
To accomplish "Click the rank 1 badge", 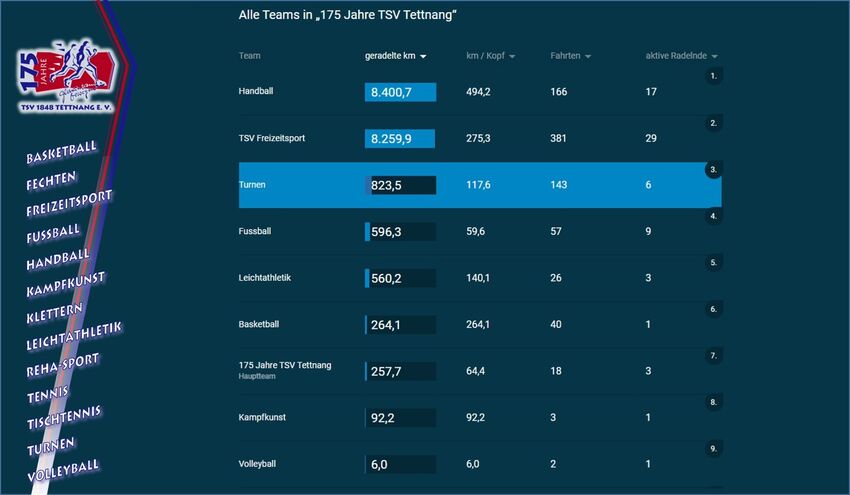I will pyautogui.click(x=713, y=76).
